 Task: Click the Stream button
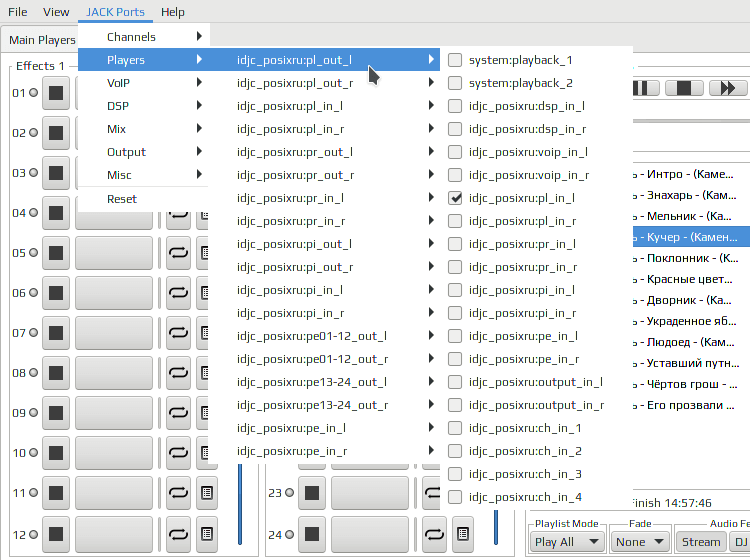click(701, 542)
